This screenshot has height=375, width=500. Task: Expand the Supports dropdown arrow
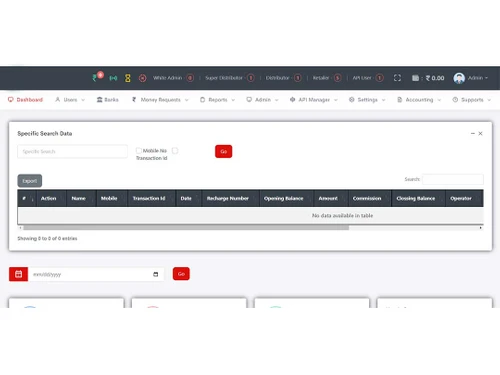489,100
